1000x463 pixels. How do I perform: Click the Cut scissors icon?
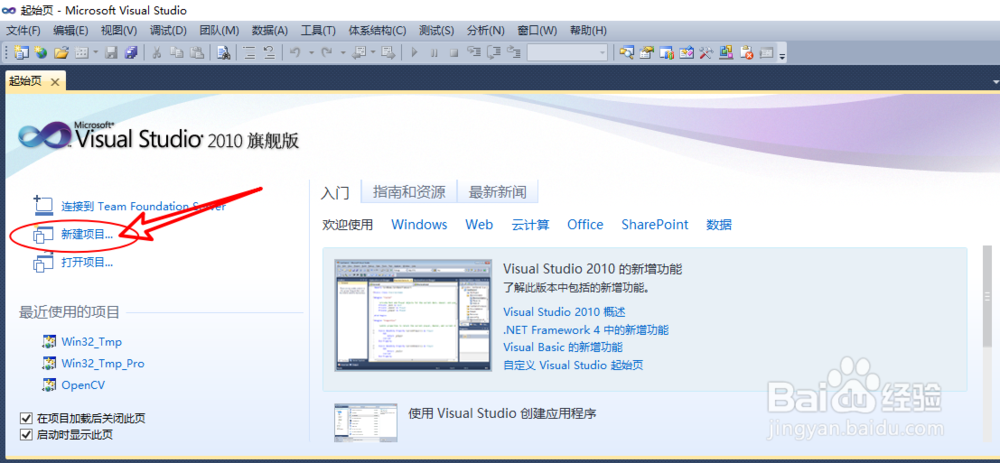(156, 53)
